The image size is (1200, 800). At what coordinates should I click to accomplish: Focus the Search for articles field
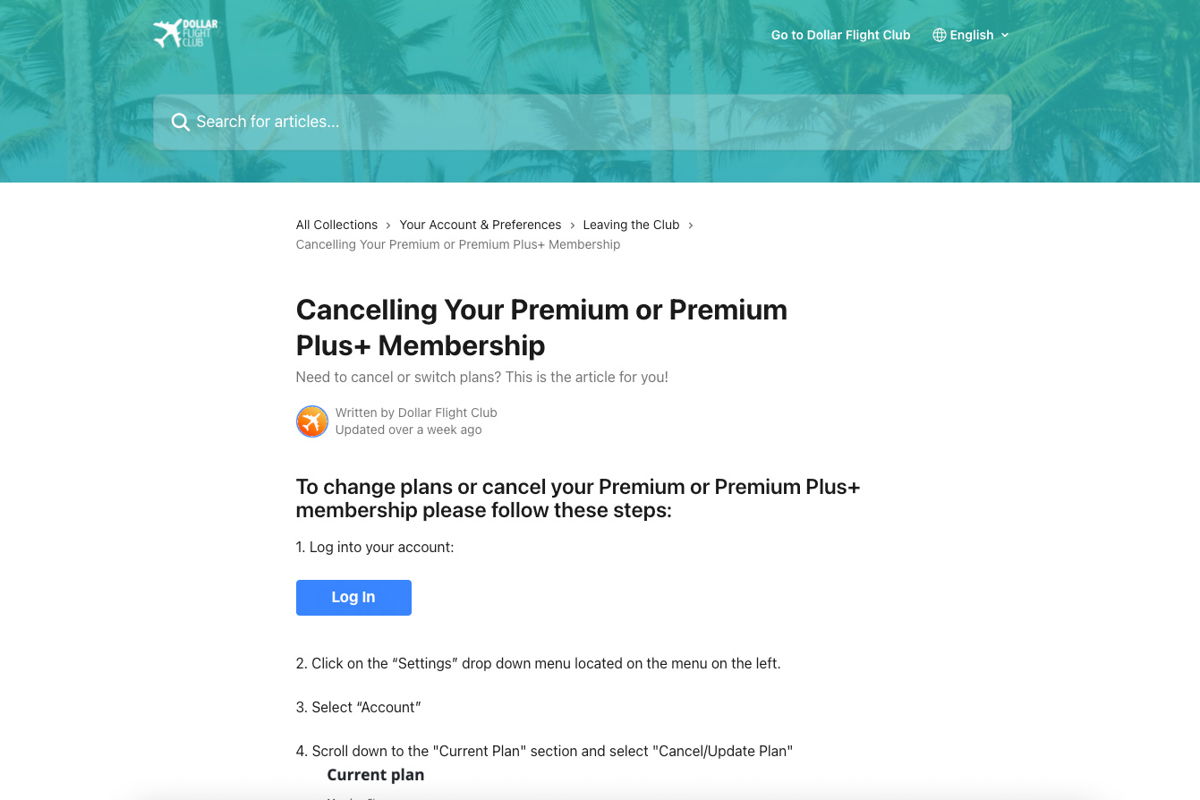600,122
